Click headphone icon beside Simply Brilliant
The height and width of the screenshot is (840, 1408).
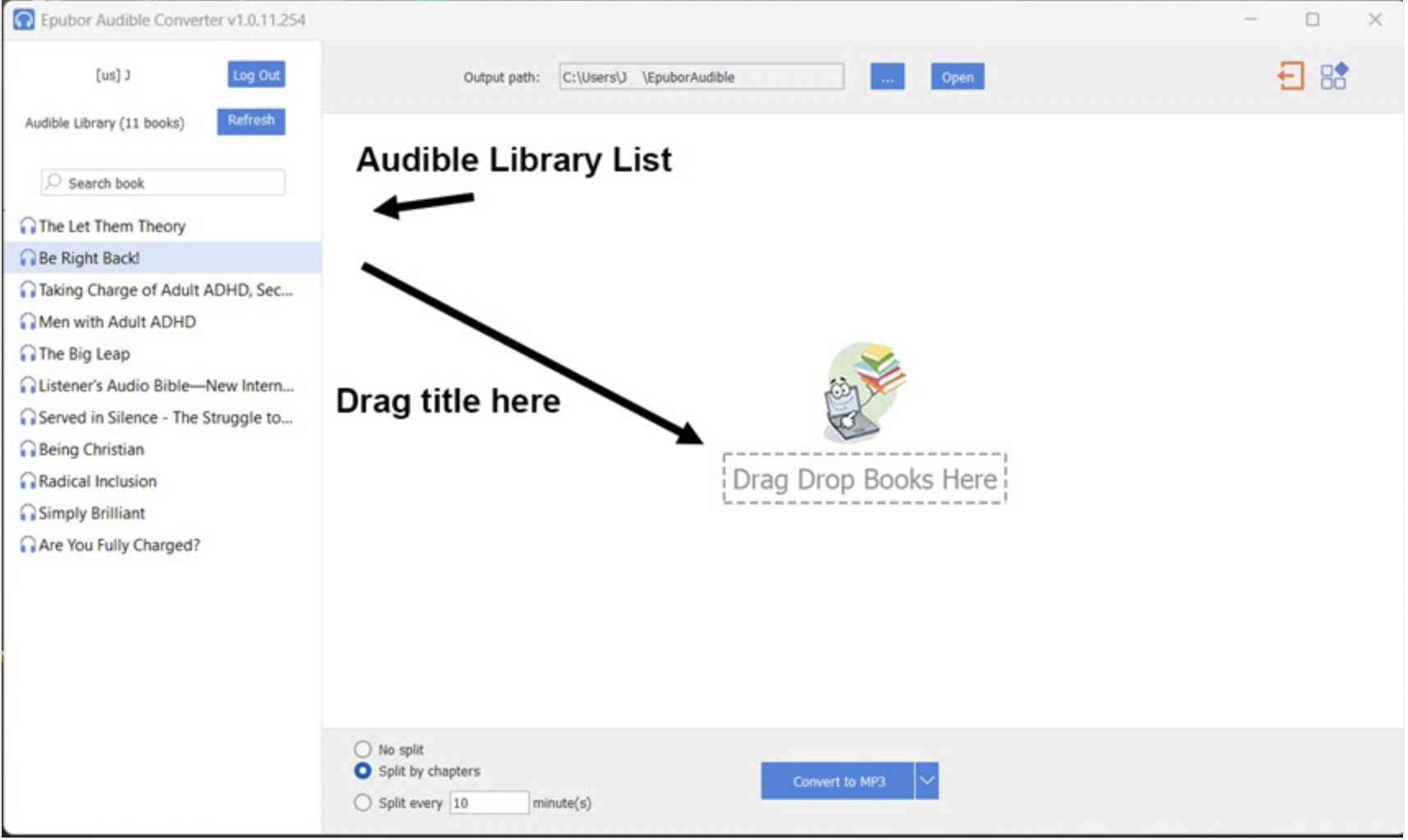click(29, 514)
